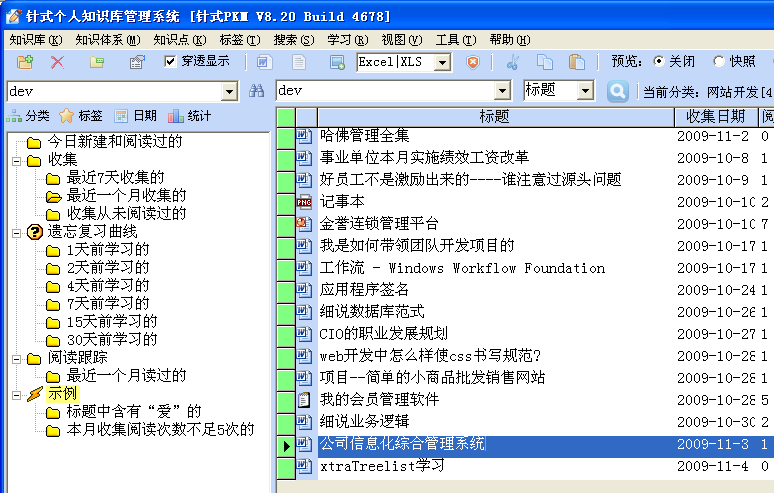Select the 记事本 entry in the list
Screen dimensions: 774x493
click(342, 201)
